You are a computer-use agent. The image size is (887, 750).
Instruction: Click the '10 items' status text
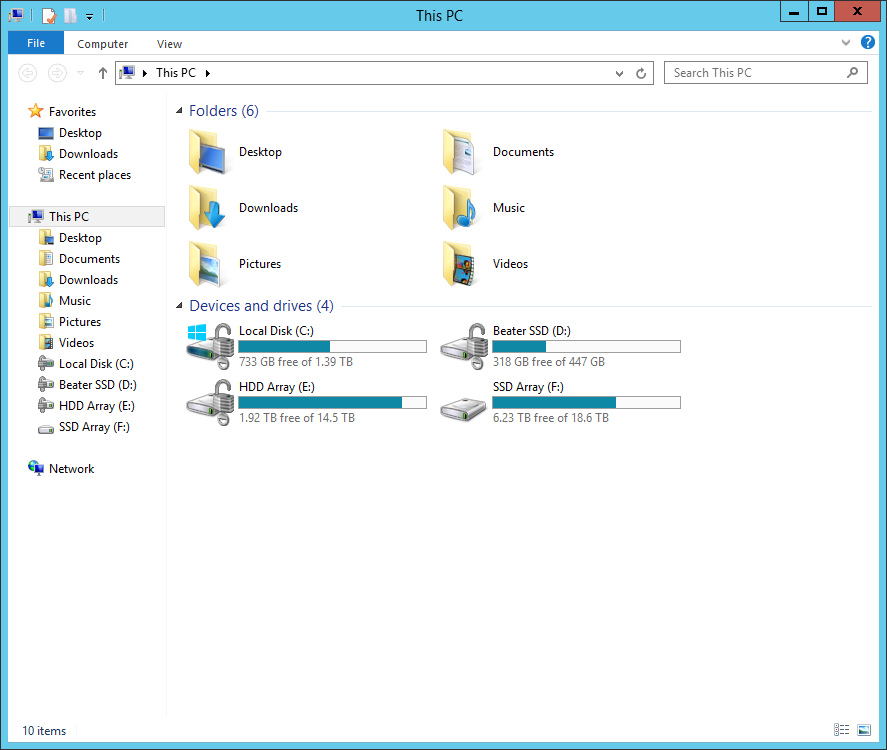tap(44, 731)
